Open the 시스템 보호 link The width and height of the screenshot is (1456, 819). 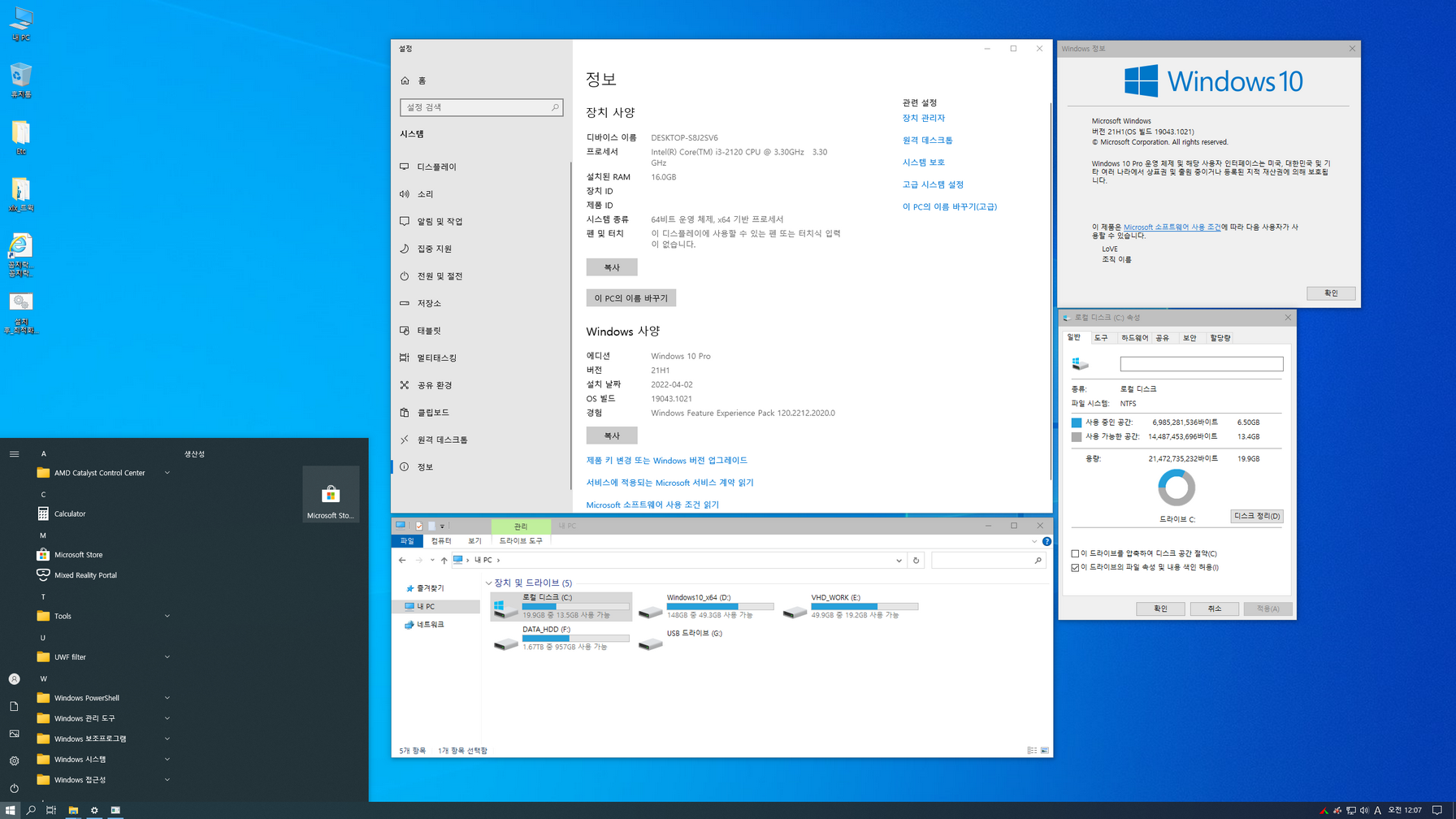point(924,162)
